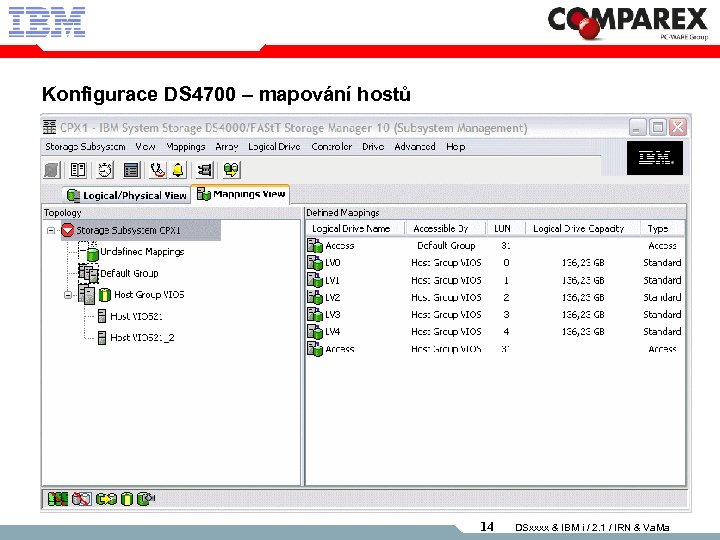Click the open-book toolbar icon
Image resolution: width=720 pixels, height=540 pixels.
[x=78, y=170]
